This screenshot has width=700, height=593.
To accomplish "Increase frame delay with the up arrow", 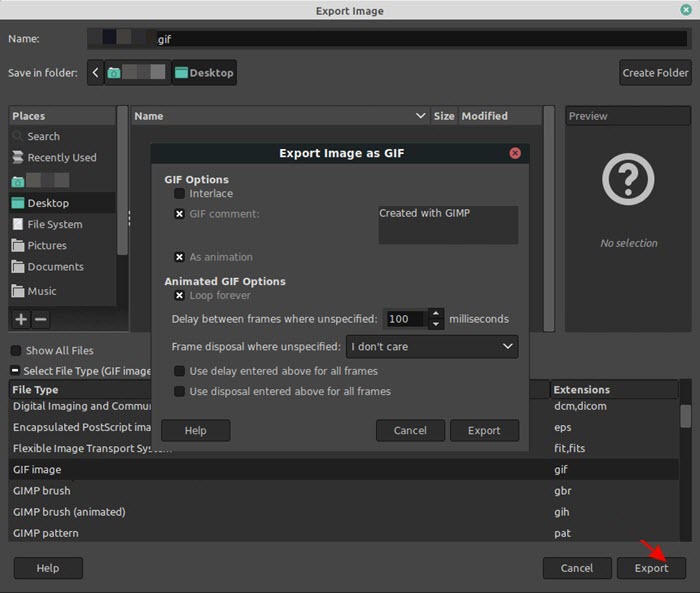I will coord(436,313).
